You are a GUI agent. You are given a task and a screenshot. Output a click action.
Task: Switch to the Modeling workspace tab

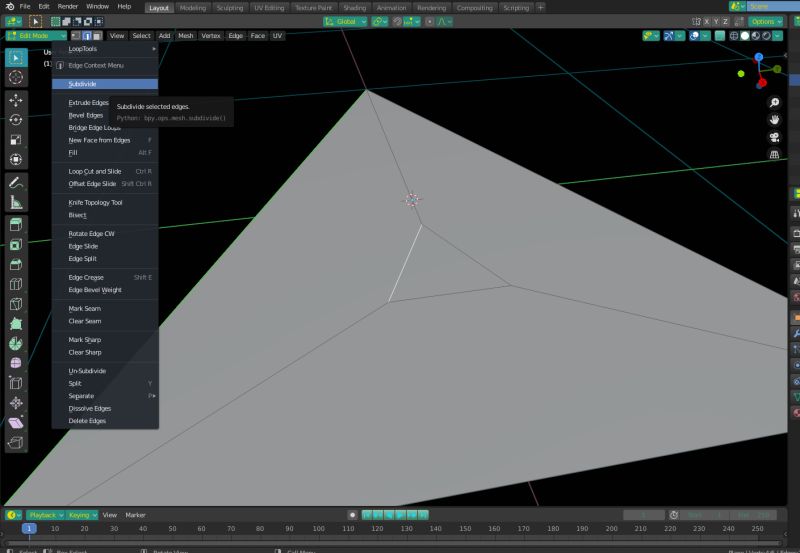[x=192, y=8]
